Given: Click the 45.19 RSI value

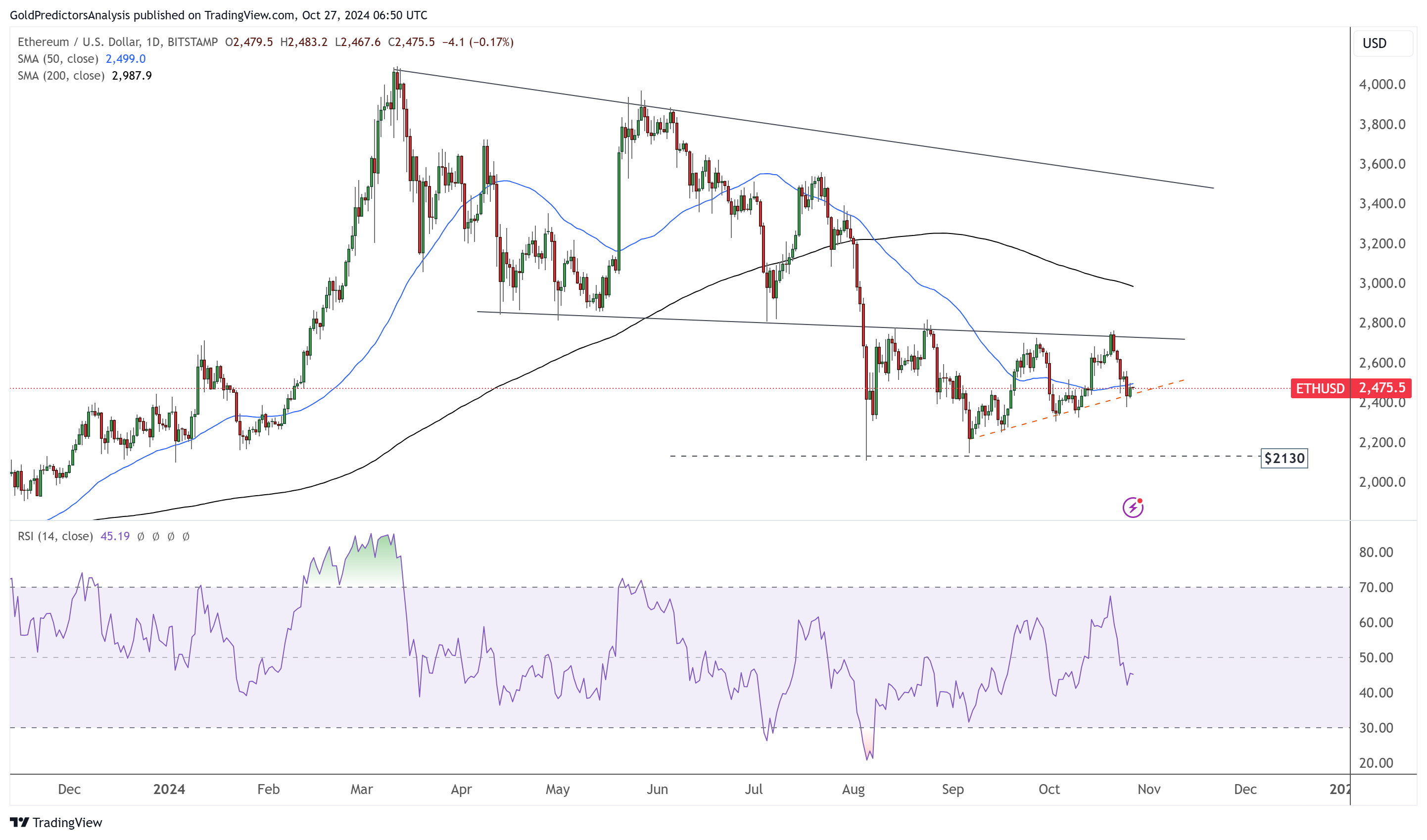Looking at the screenshot, I should 115,536.
